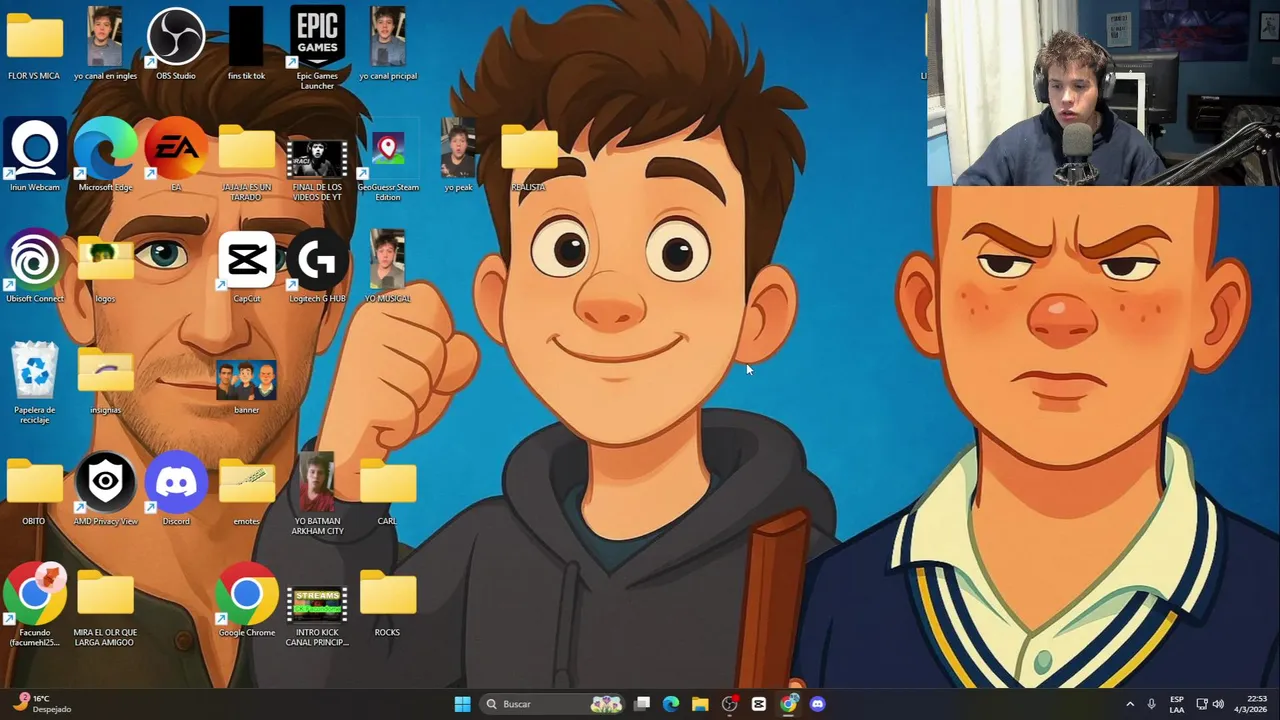
Task: Open the FLOR VS MICA folder
Action: pos(34,44)
